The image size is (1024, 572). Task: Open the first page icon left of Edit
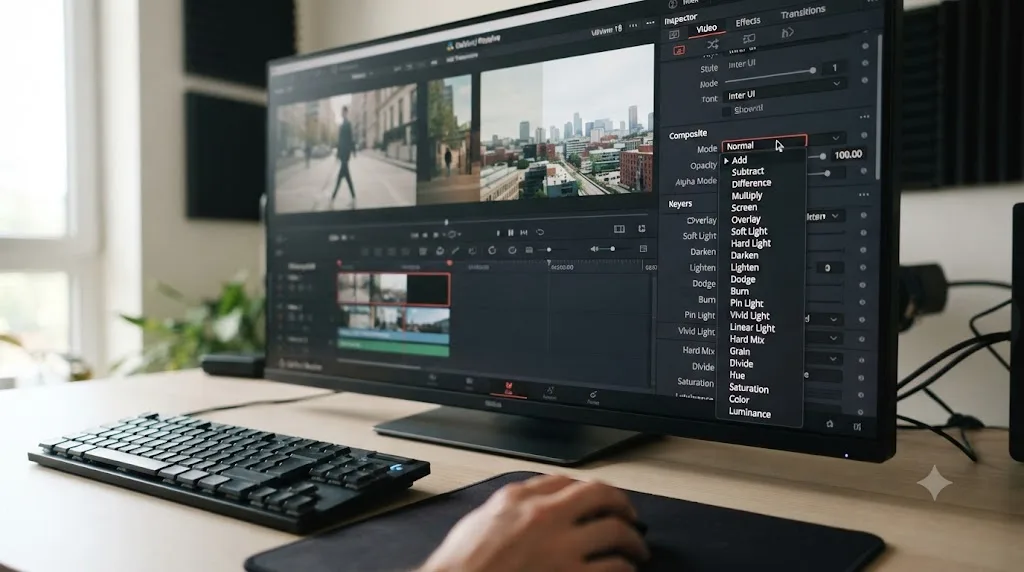469,383
